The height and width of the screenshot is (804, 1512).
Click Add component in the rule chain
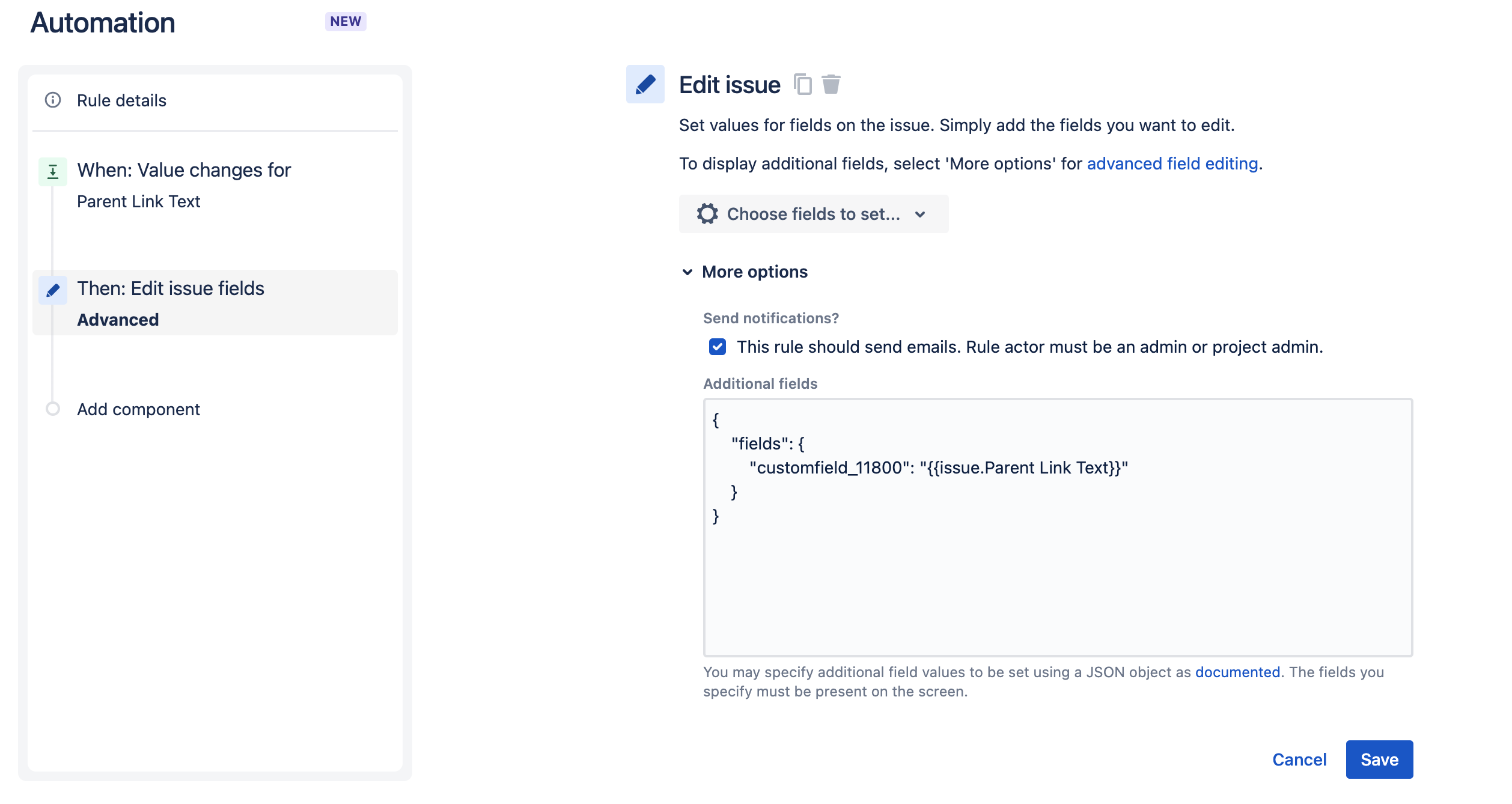[x=138, y=409]
